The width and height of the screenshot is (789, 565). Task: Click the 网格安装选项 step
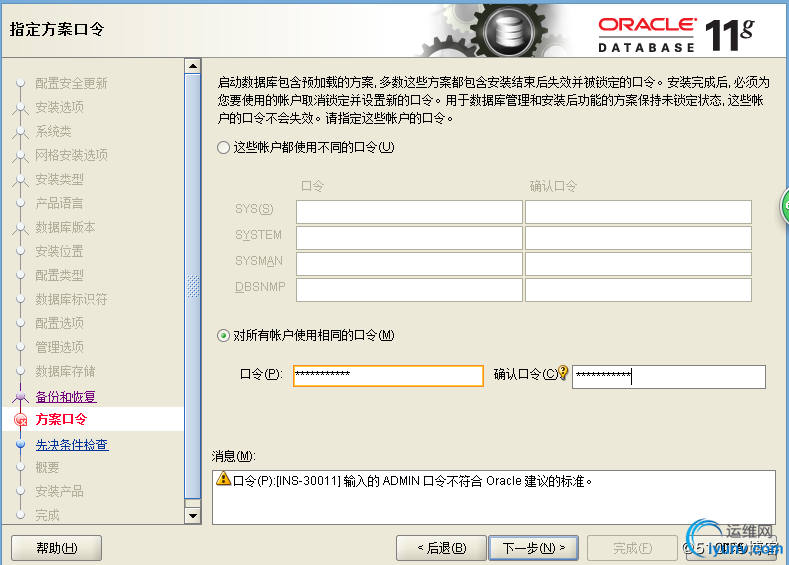tap(71, 155)
